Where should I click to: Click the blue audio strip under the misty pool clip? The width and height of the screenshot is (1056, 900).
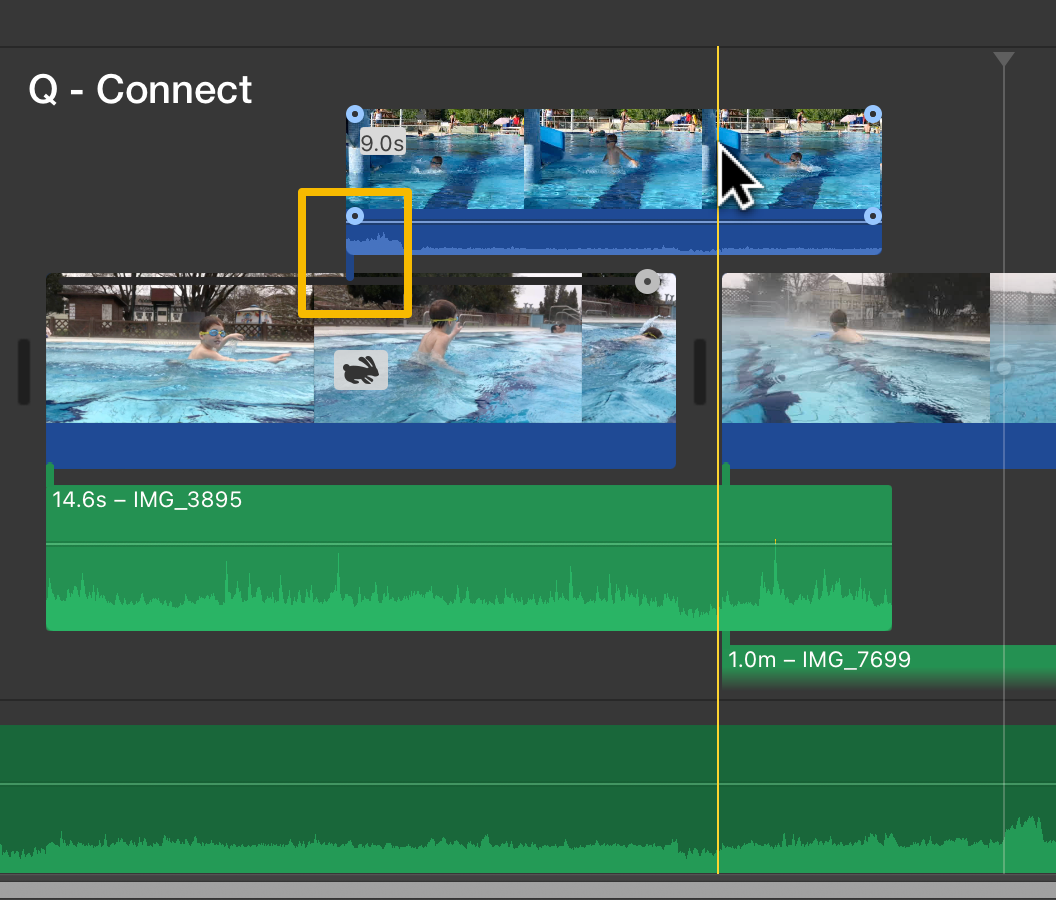pos(889,445)
